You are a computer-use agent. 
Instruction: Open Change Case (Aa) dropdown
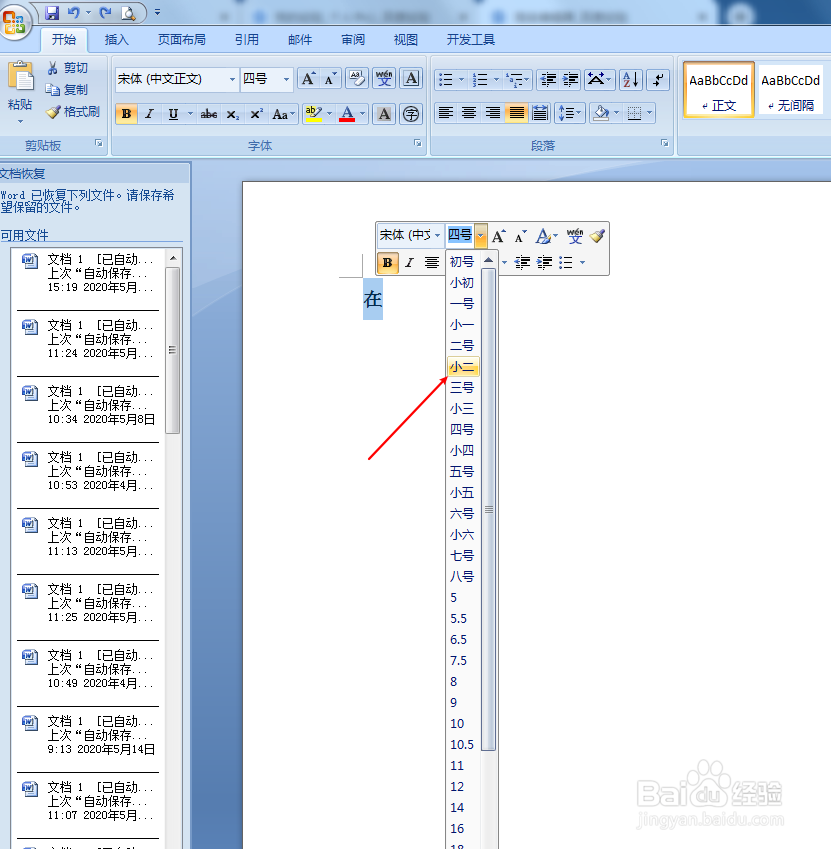[x=284, y=114]
